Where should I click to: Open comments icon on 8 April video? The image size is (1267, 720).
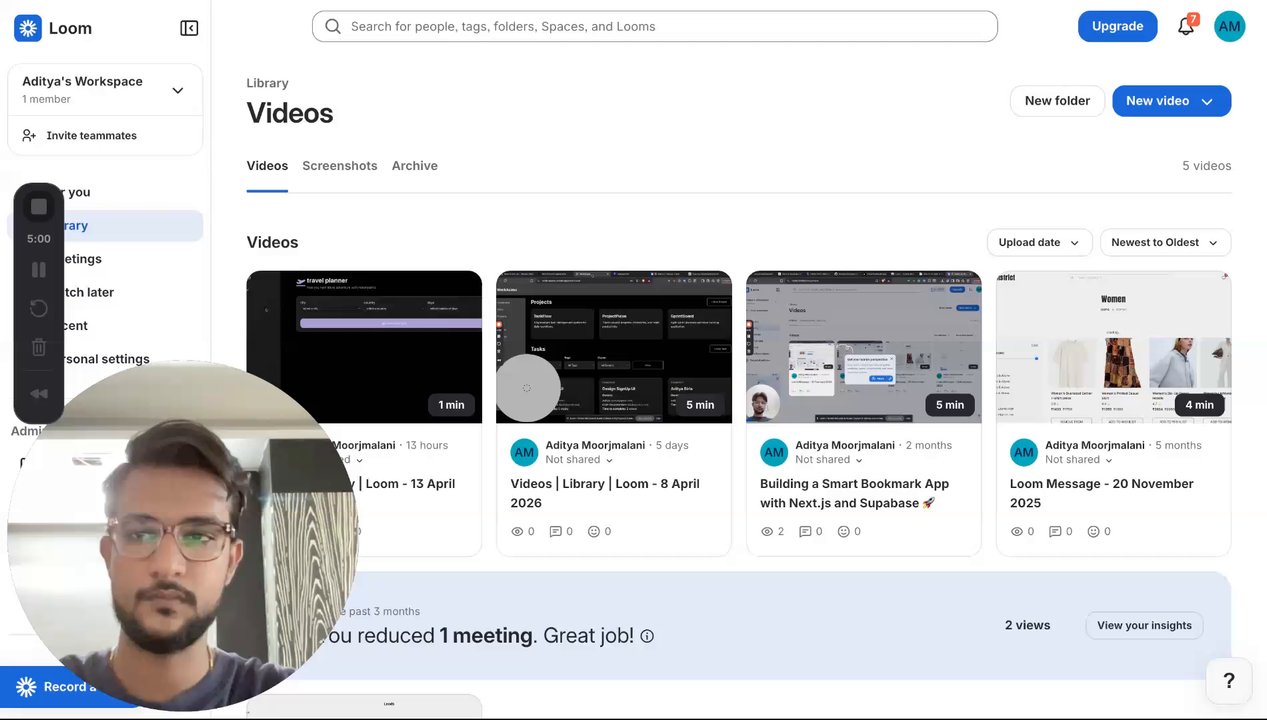pos(556,532)
